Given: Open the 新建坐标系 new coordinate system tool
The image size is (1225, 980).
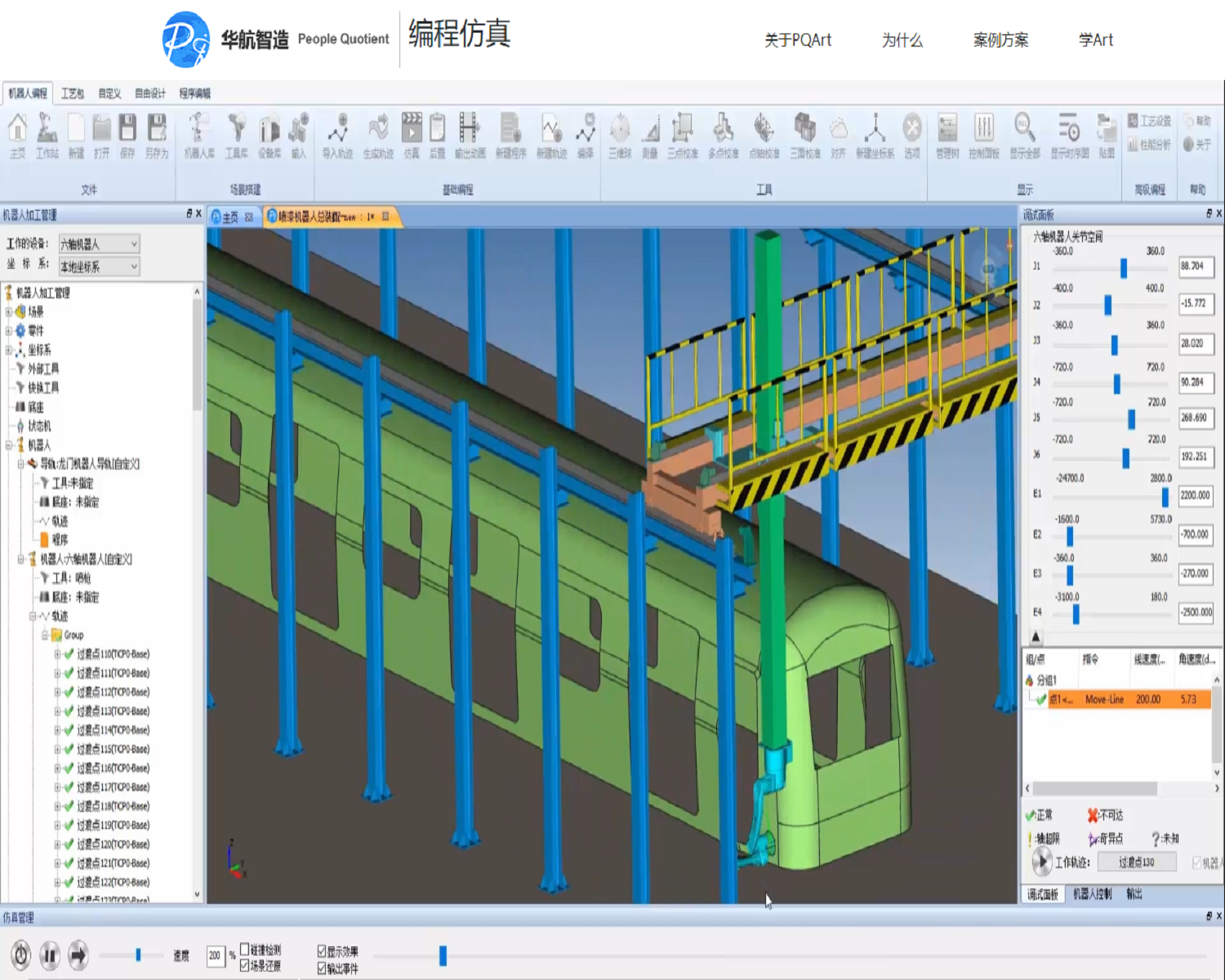Looking at the screenshot, I should coord(875,134).
